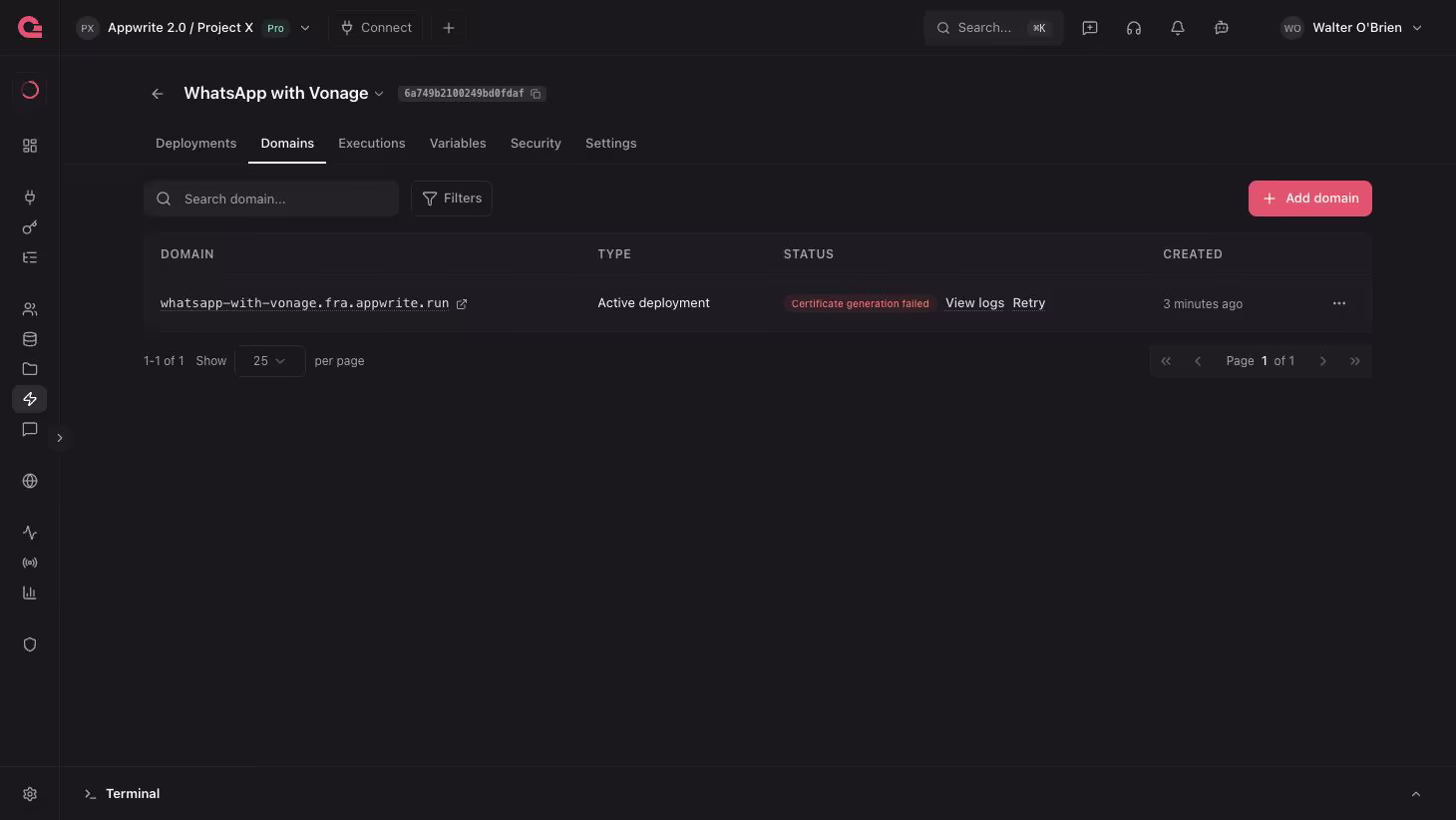The image size is (1456, 820).
Task: Go to the first page
Action: pos(1166,361)
